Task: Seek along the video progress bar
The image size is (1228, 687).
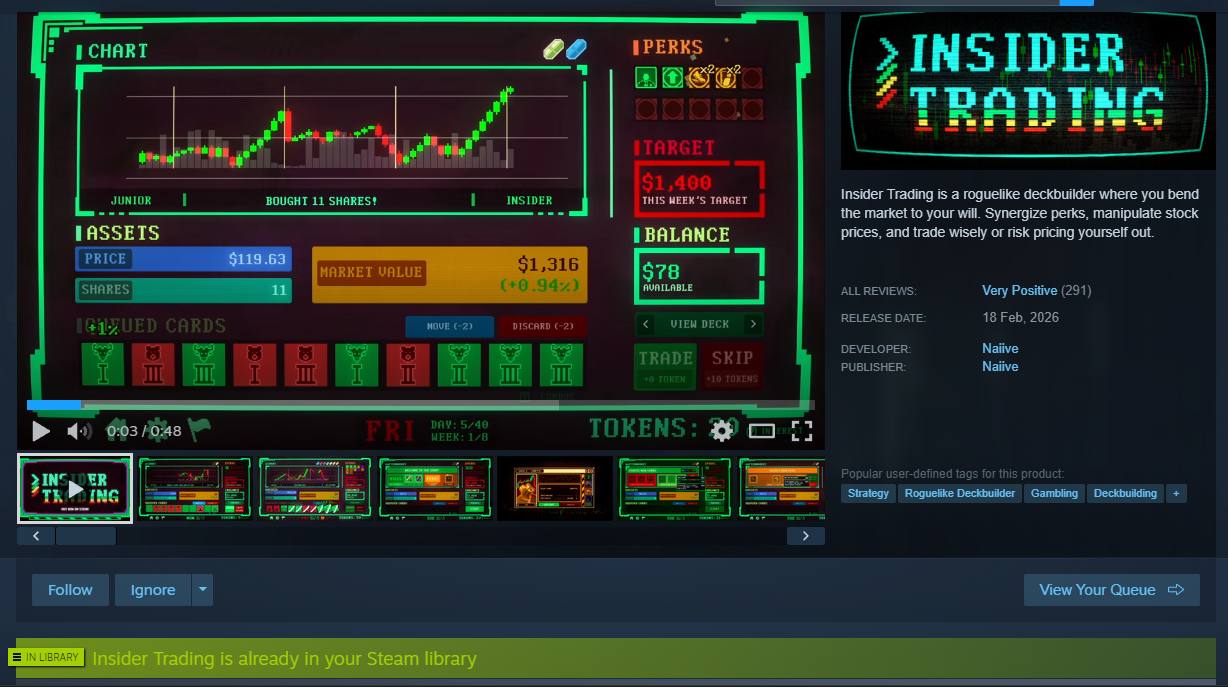Action: (x=421, y=404)
